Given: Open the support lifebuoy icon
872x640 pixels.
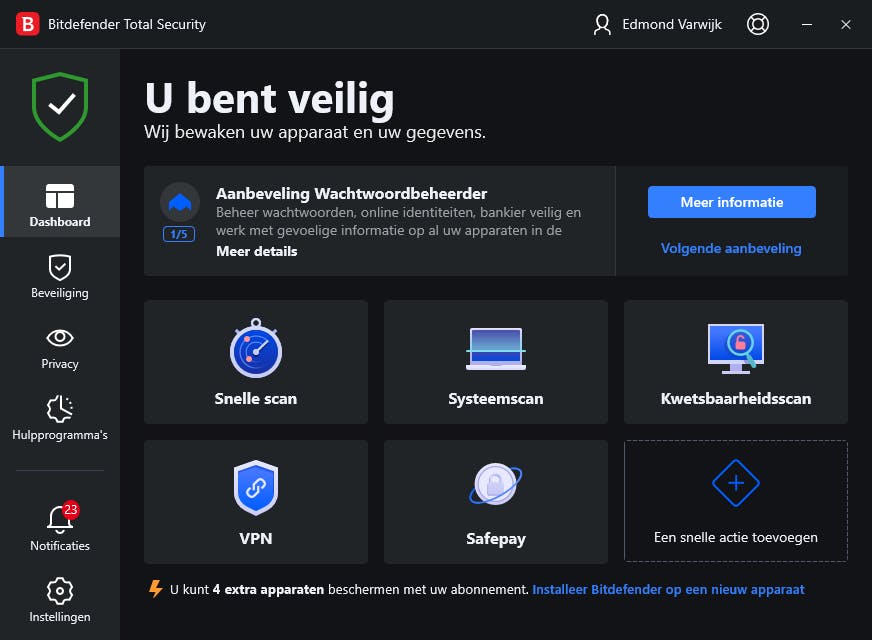Looking at the screenshot, I should tap(758, 24).
